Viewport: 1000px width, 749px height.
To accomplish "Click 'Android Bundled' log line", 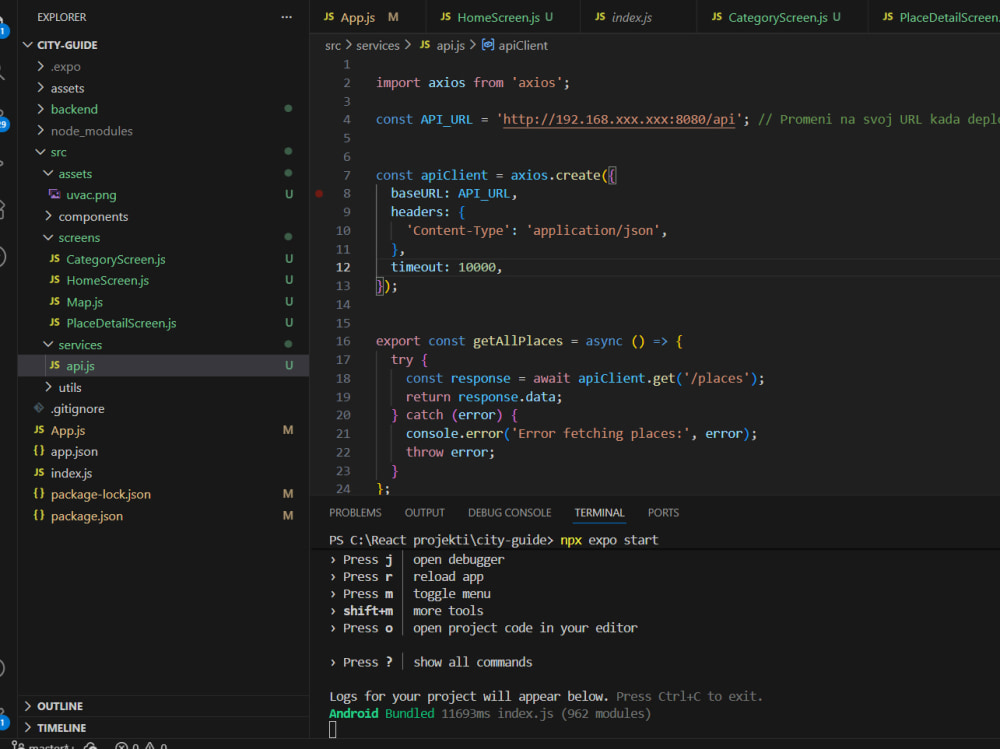I will (490, 713).
